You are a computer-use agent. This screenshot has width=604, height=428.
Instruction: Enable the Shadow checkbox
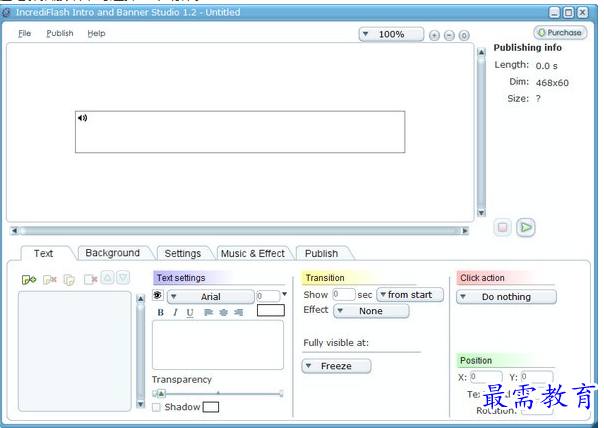tap(156, 407)
